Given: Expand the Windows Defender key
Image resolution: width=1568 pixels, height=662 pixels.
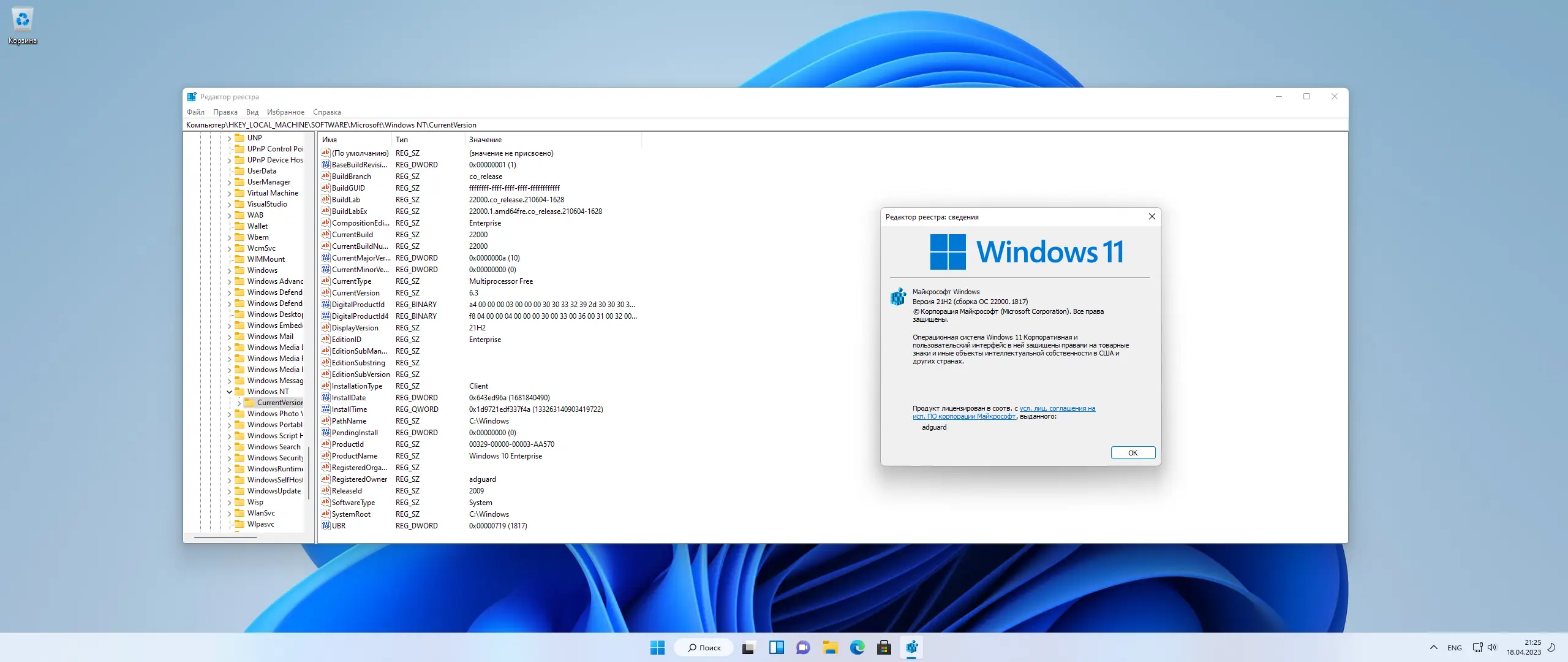Looking at the screenshot, I should point(230,292).
